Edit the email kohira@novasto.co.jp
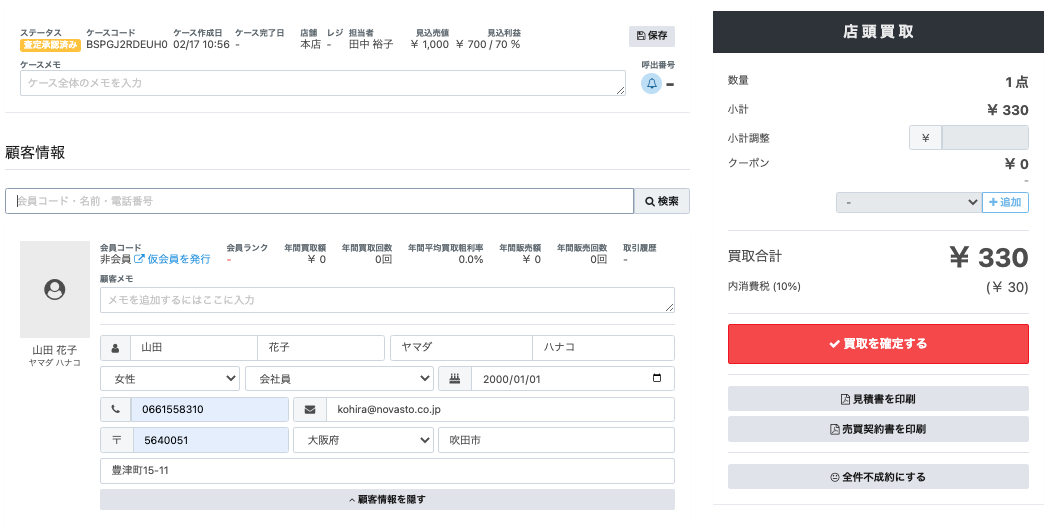This screenshot has width=1054, height=525. 500,409
